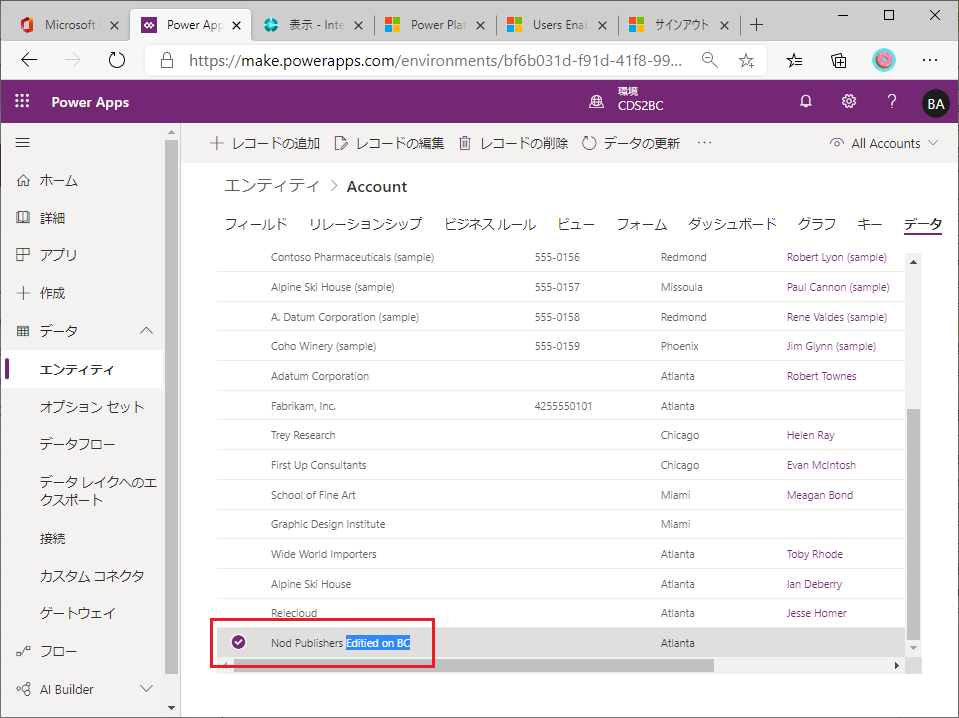Click the environment globe icon
The height and width of the screenshot is (718, 959).
[596, 102]
